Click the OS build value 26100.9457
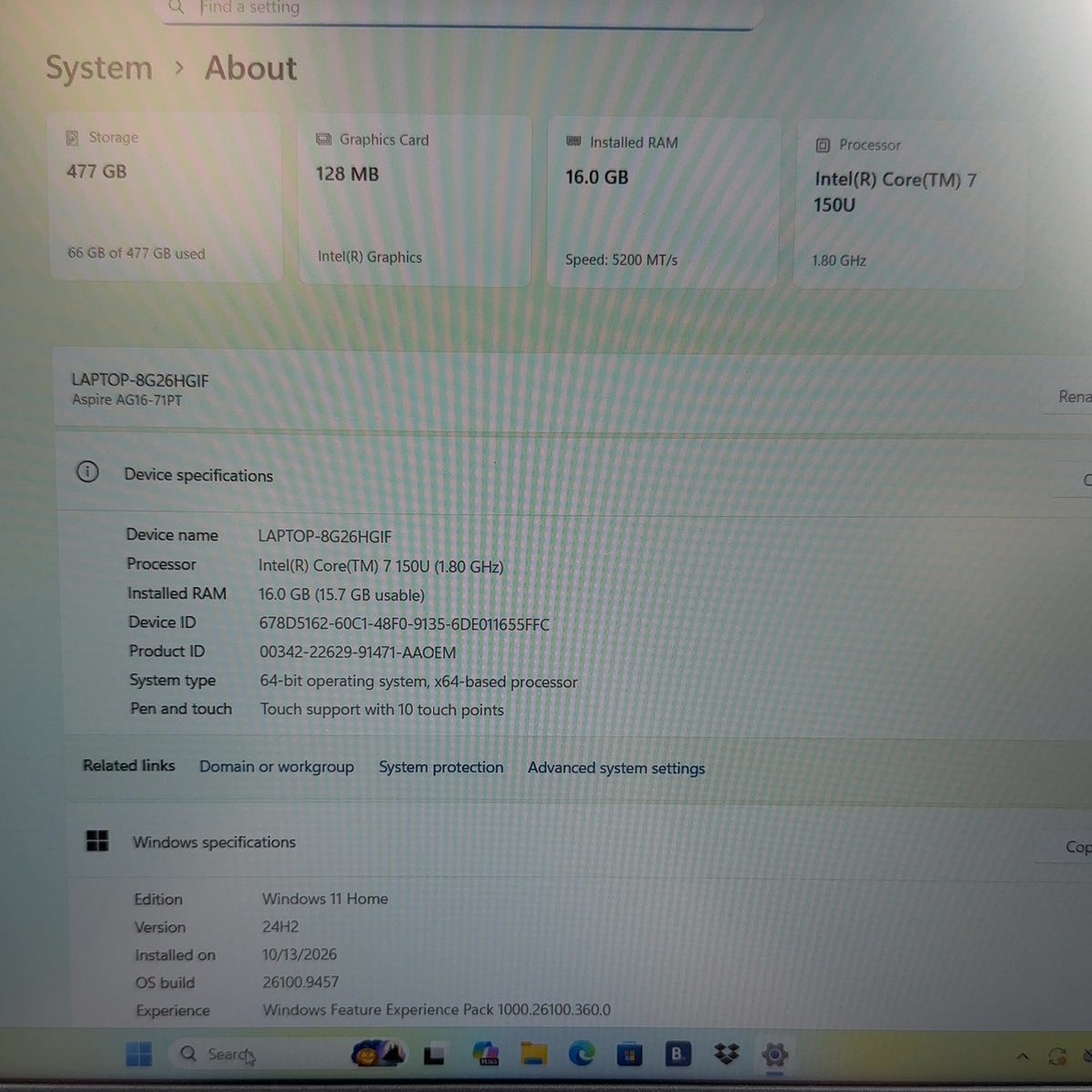The width and height of the screenshot is (1092, 1092). [300, 982]
